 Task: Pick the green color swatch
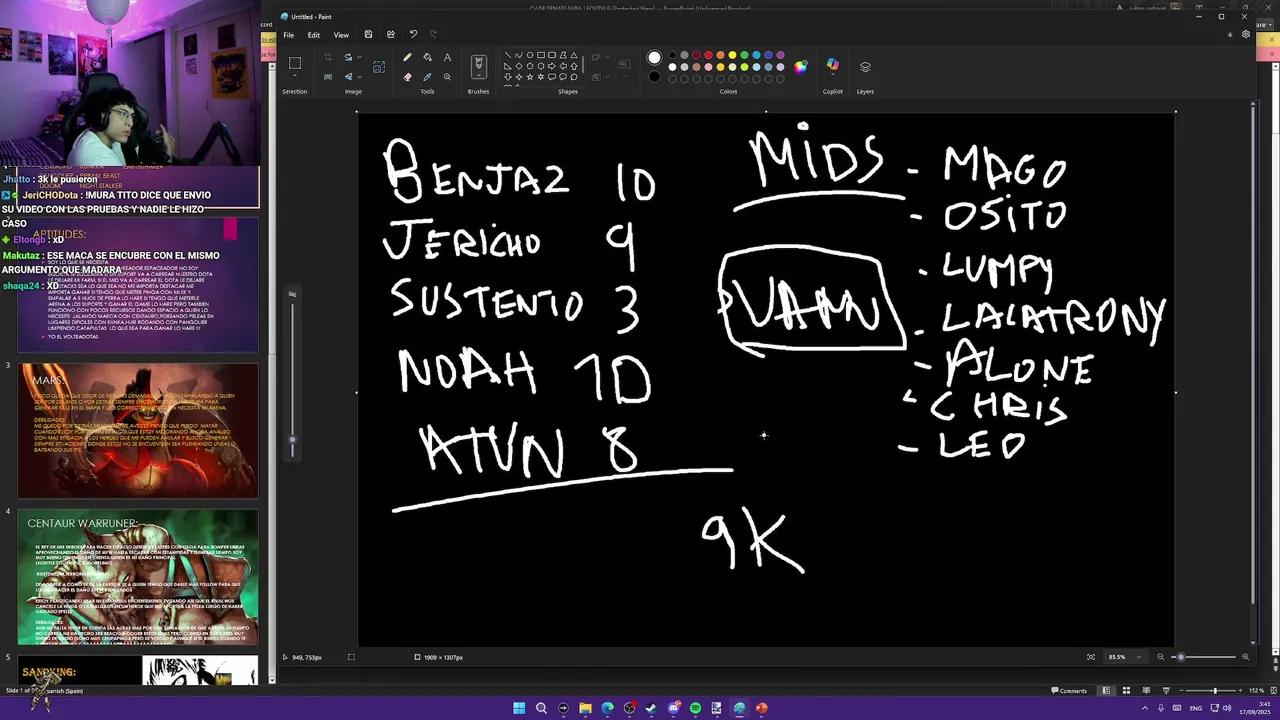[x=745, y=55]
